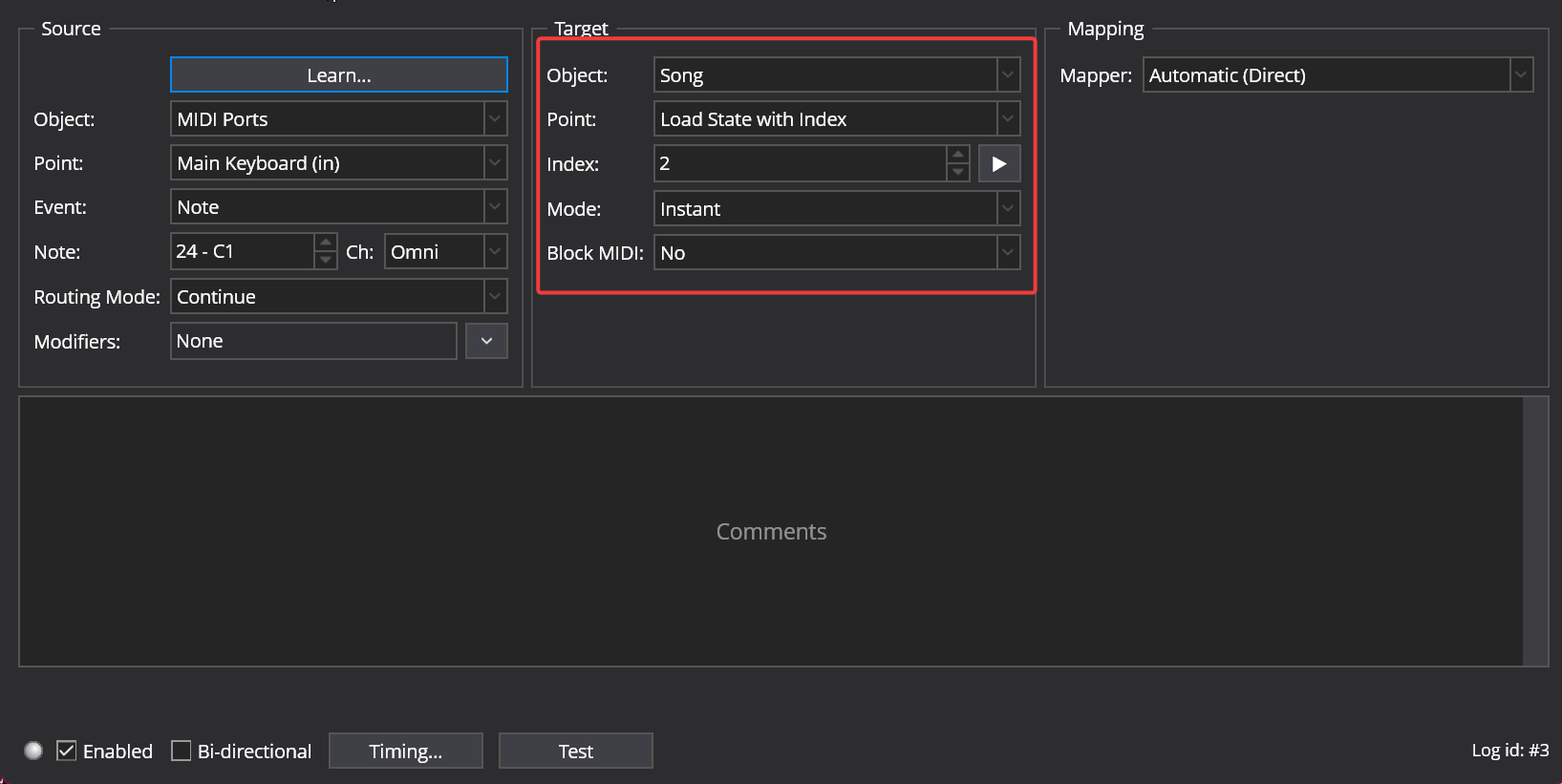The height and width of the screenshot is (784, 1562).
Task: Expand the Main Keyboard (in) Point dropdown
Action: click(338, 163)
